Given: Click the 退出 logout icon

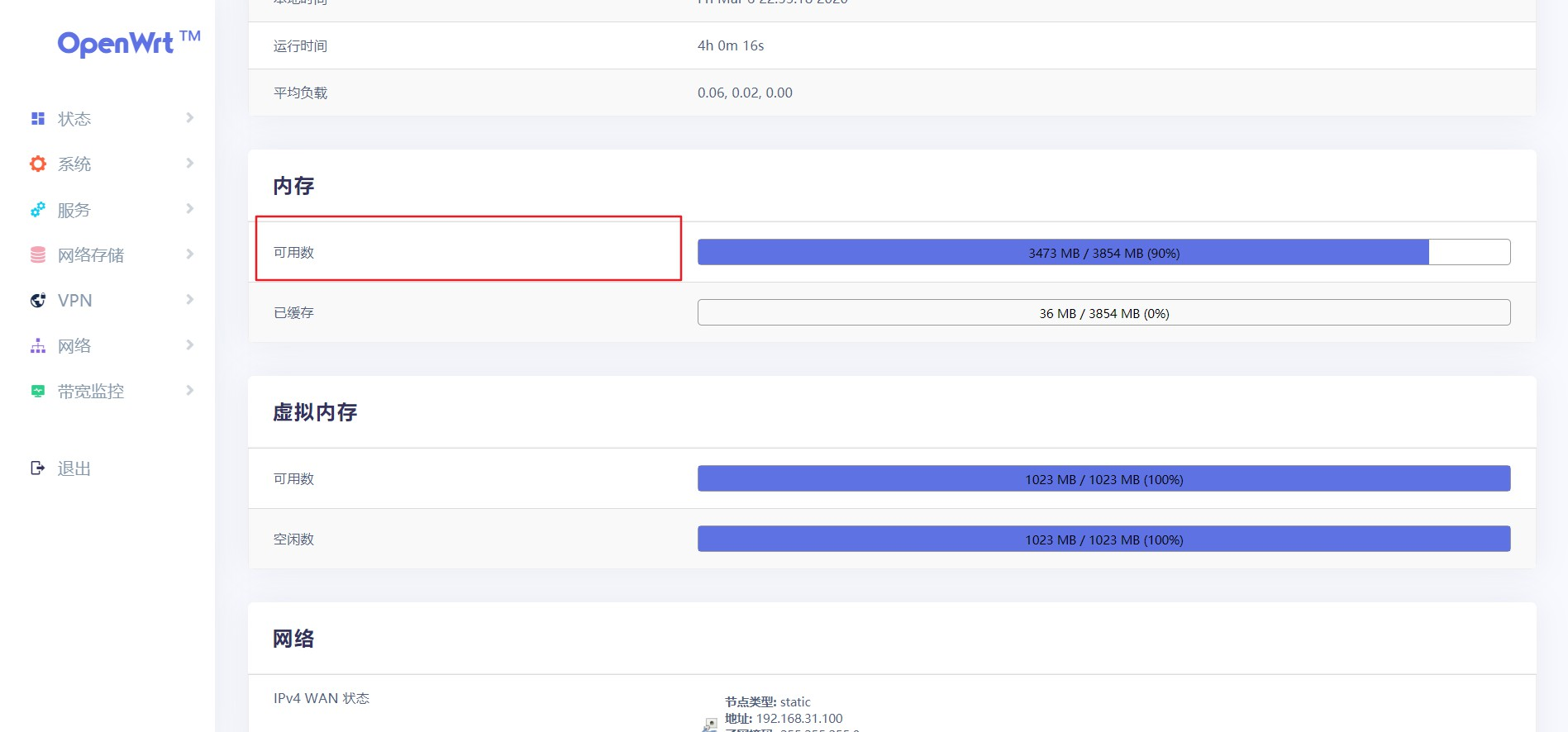Looking at the screenshot, I should [38, 468].
